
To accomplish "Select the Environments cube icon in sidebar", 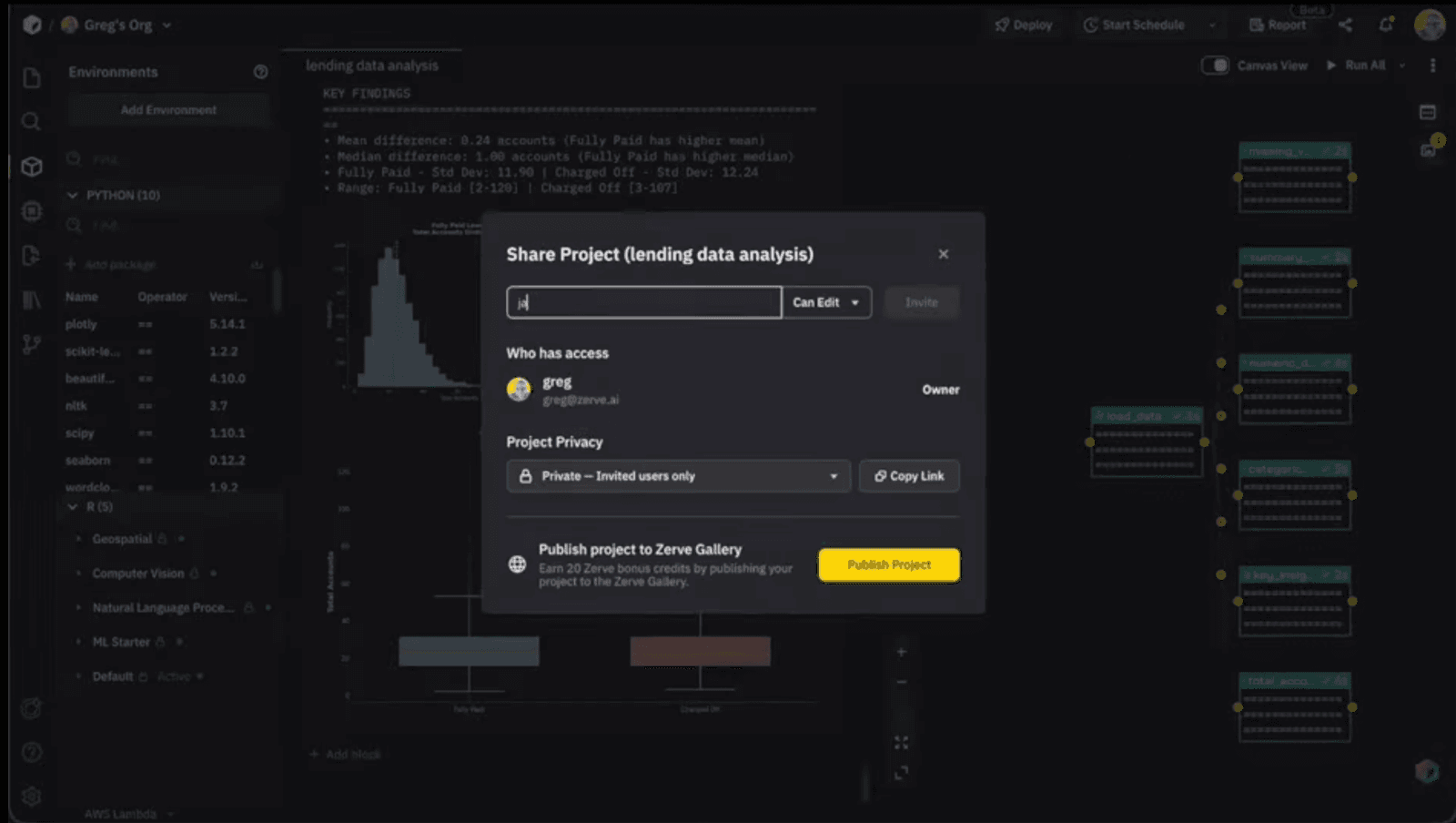I will click(31, 167).
